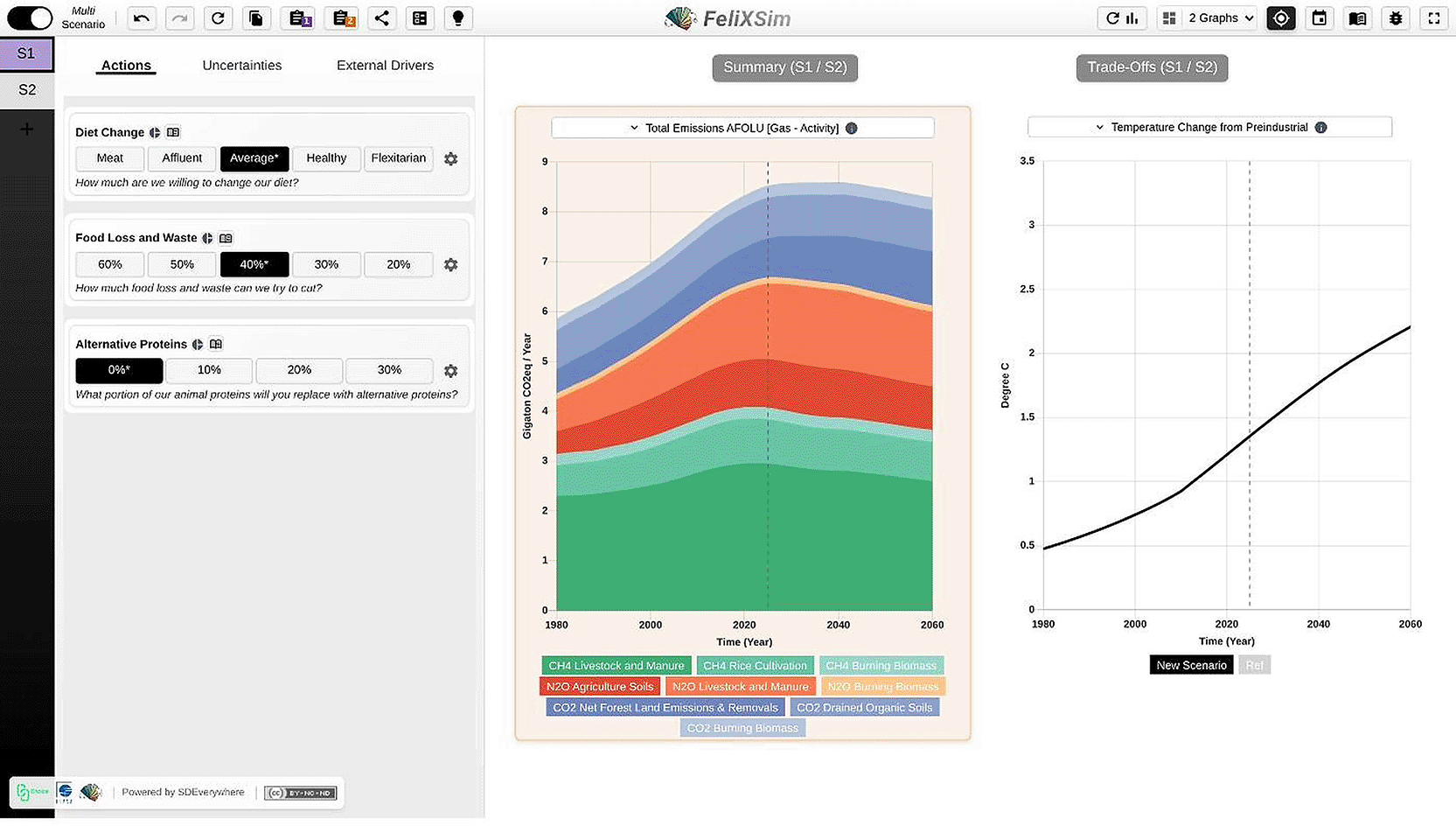
Task: Add a new scenario with plus icon
Action: [27, 129]
